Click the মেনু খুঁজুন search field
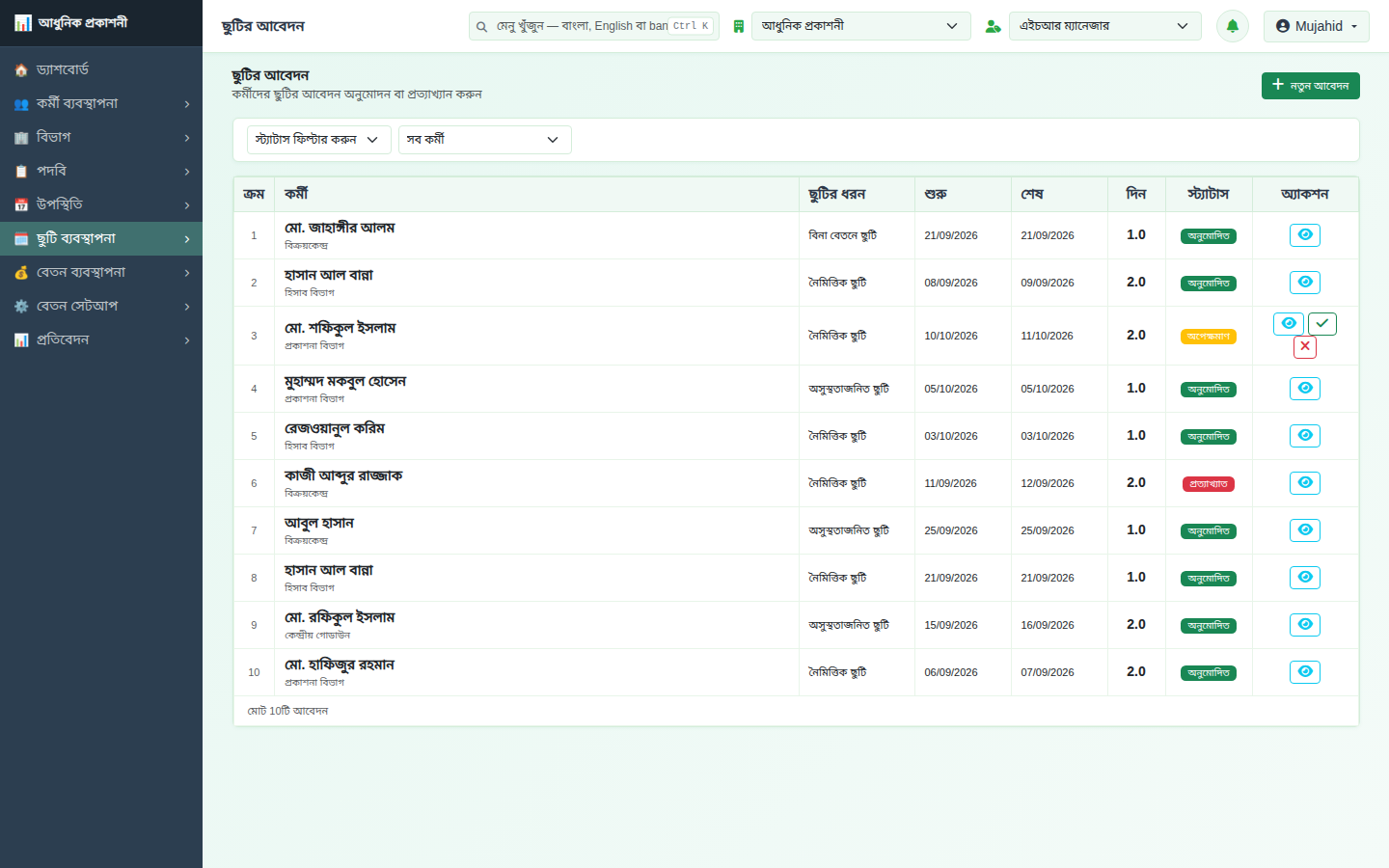1389x868 pixels. tap(594, 26)
